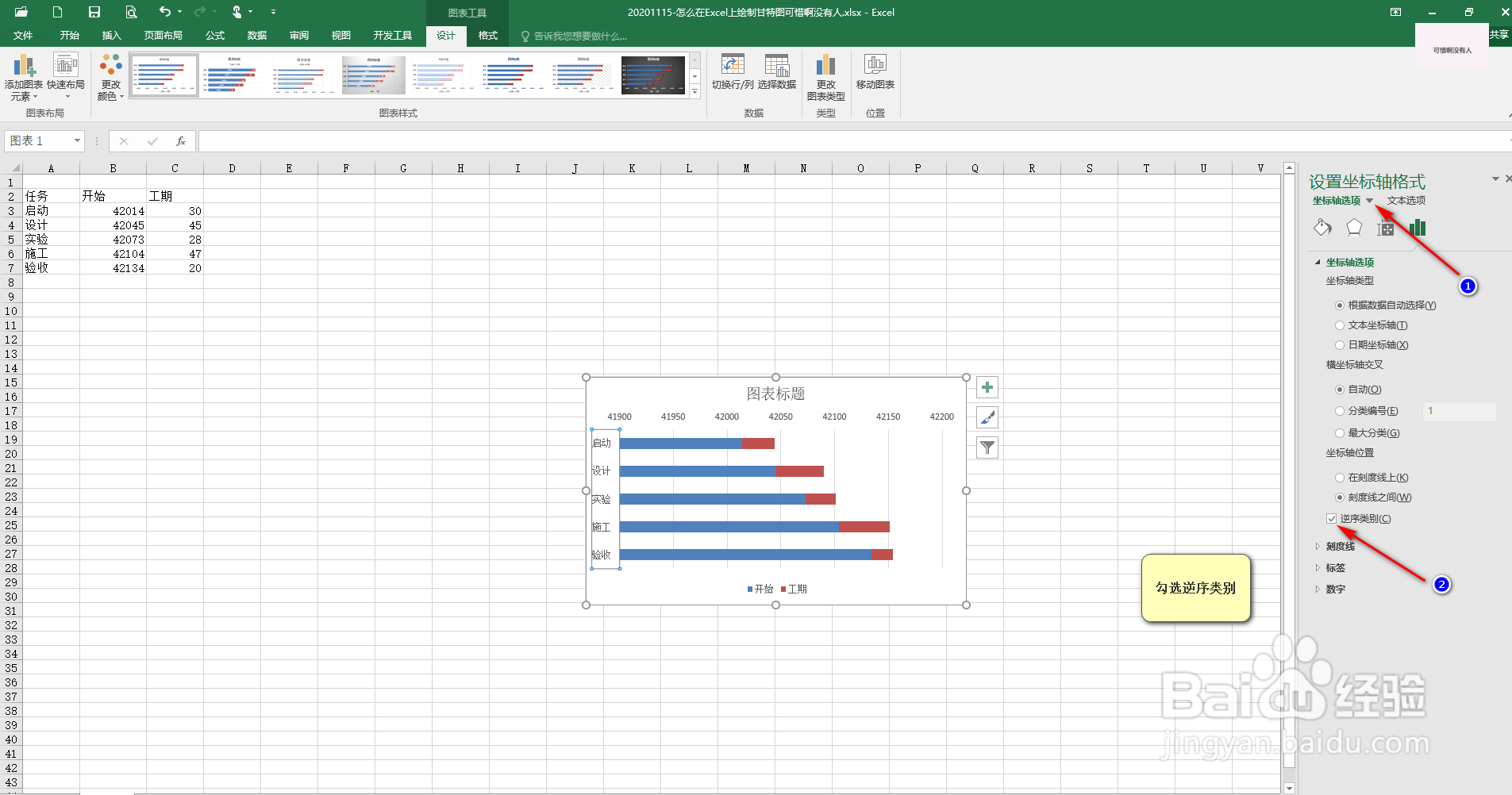Click the 分类编号 value input field

click(x=1459, y=411)
